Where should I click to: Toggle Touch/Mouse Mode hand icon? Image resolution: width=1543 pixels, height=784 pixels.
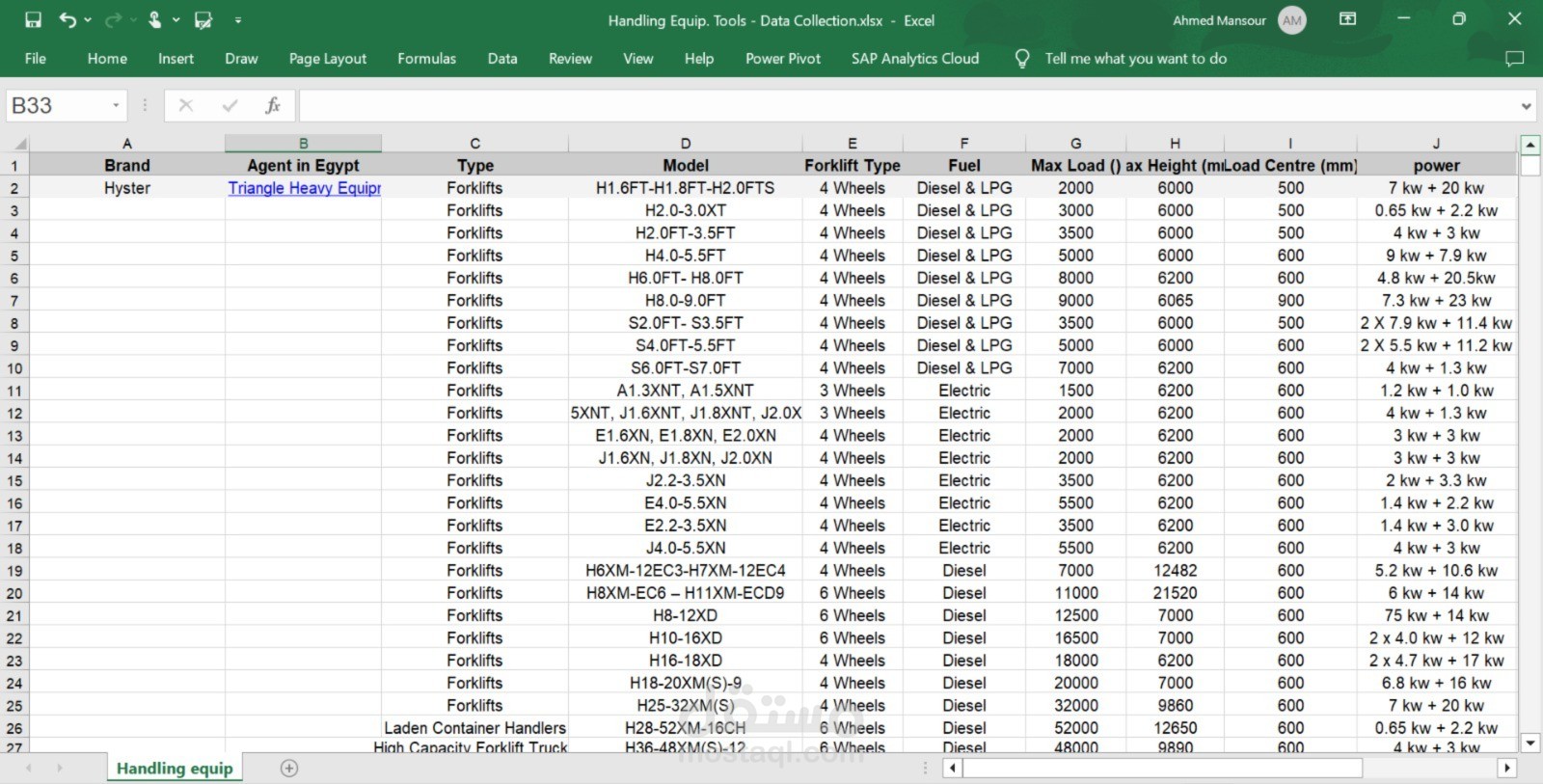pos(154,19)
